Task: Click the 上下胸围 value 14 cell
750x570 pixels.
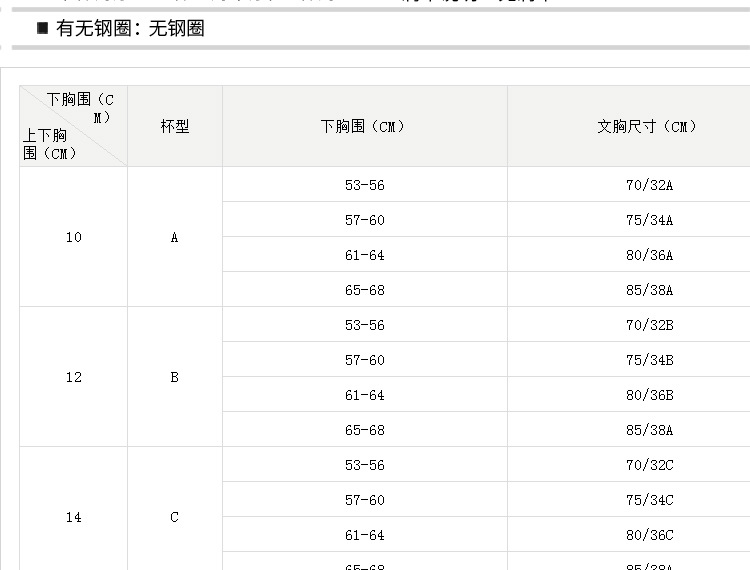Action: 74,517
